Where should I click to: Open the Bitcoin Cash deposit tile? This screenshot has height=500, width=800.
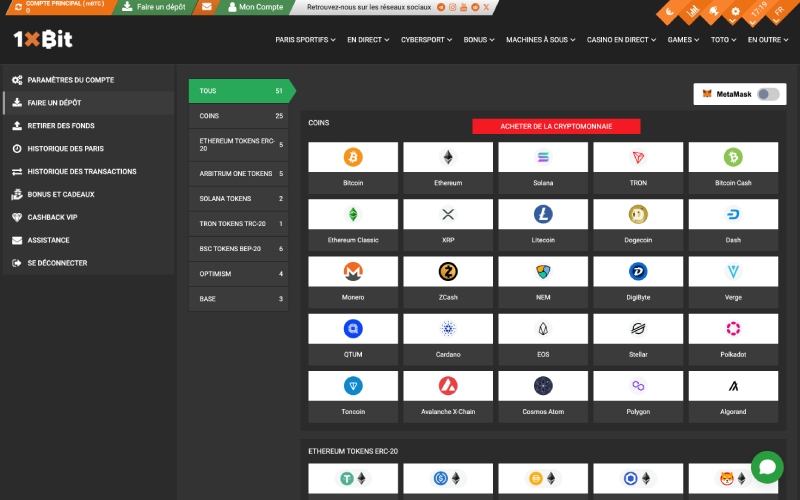[x=733, y=167]
